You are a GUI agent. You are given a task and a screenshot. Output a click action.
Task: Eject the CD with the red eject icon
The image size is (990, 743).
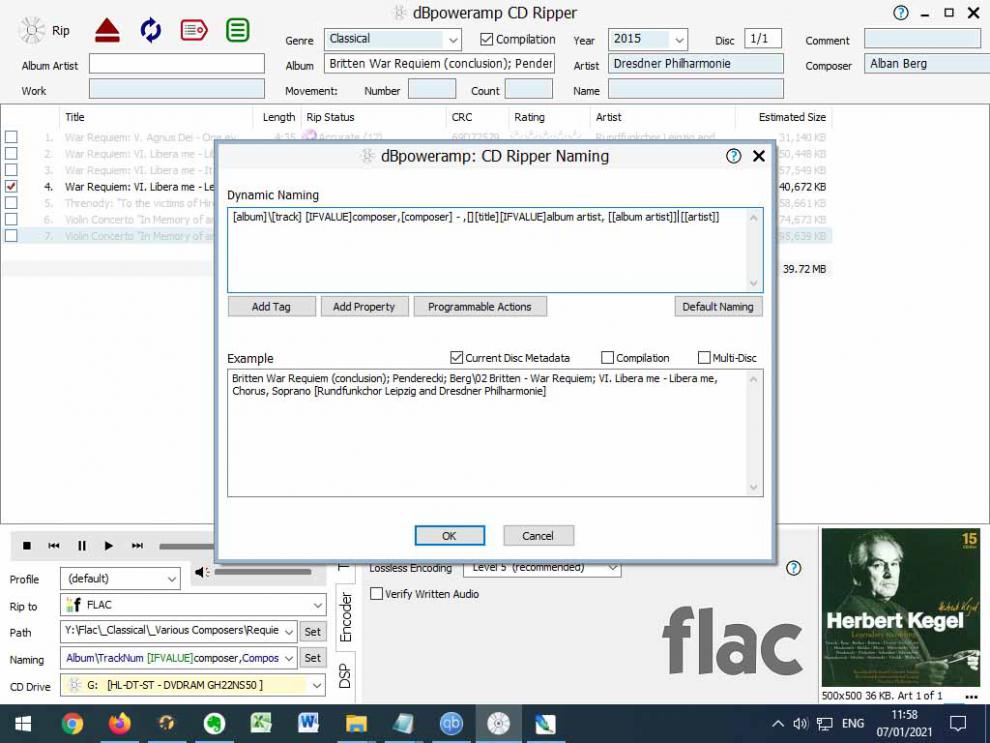[108, 31]
